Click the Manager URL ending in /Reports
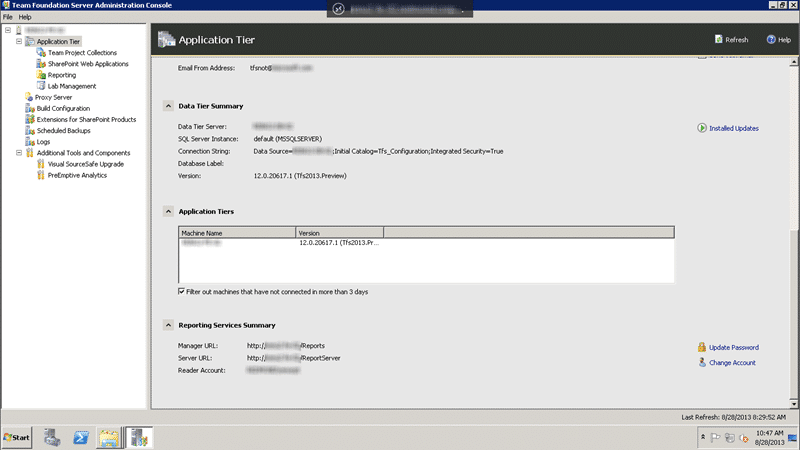 point(286,345)
